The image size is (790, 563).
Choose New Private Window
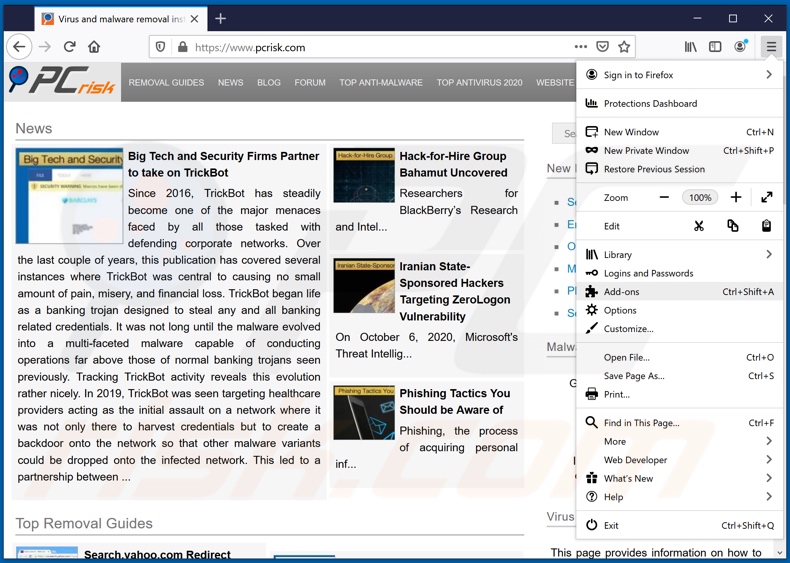pos(679,150)
